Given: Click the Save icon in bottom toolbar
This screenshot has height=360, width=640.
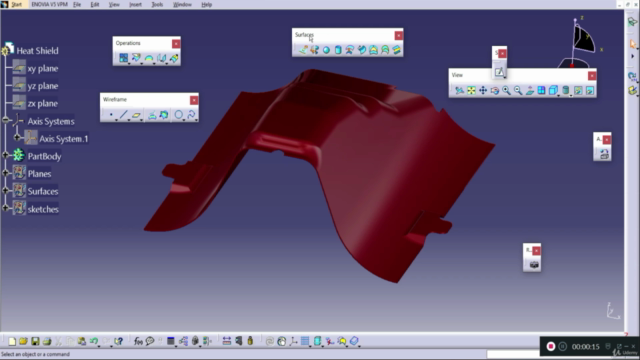Looking at the screenshot, I should [x=35, y=341].
